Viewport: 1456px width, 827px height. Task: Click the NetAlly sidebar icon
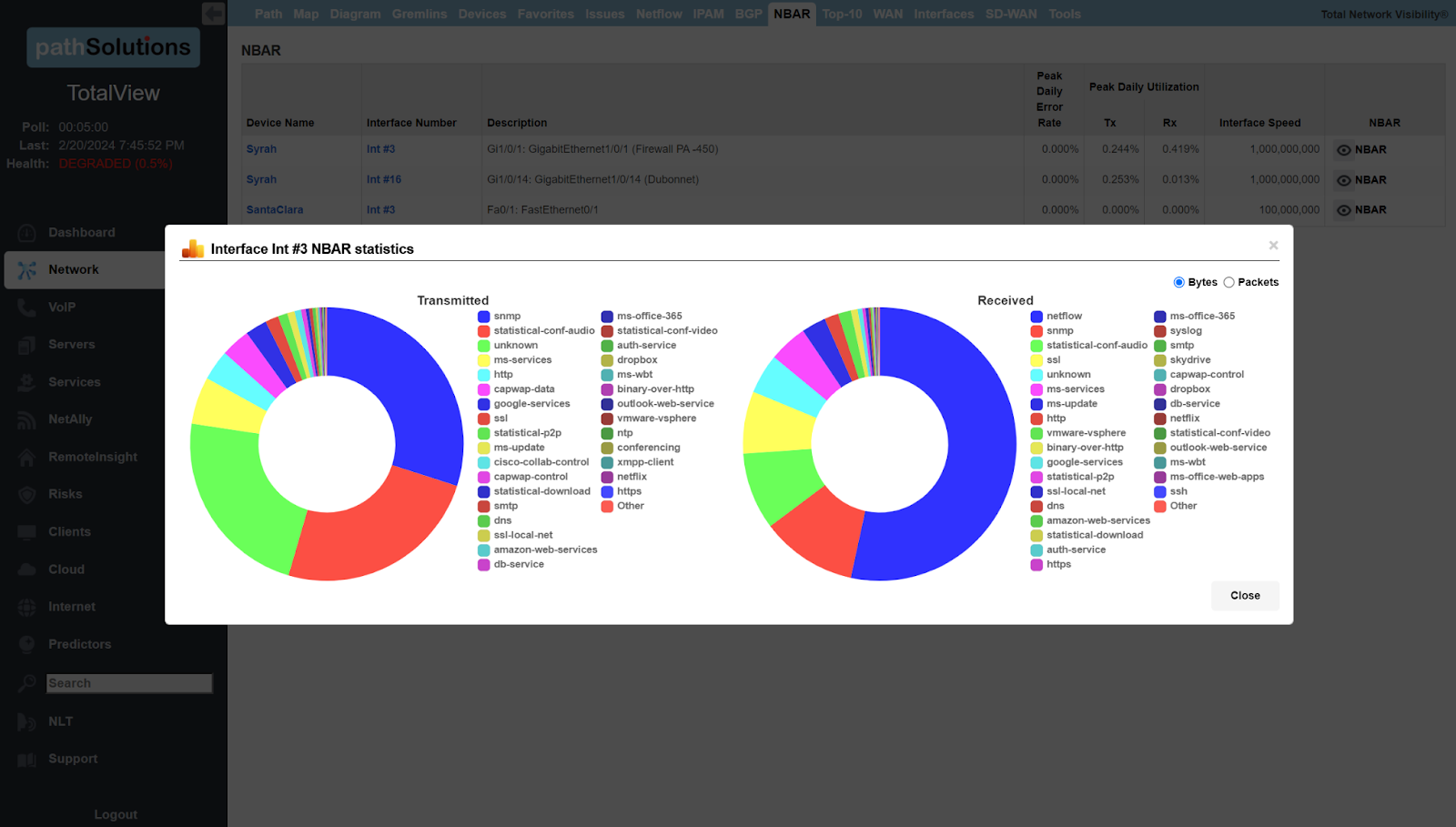27,419
